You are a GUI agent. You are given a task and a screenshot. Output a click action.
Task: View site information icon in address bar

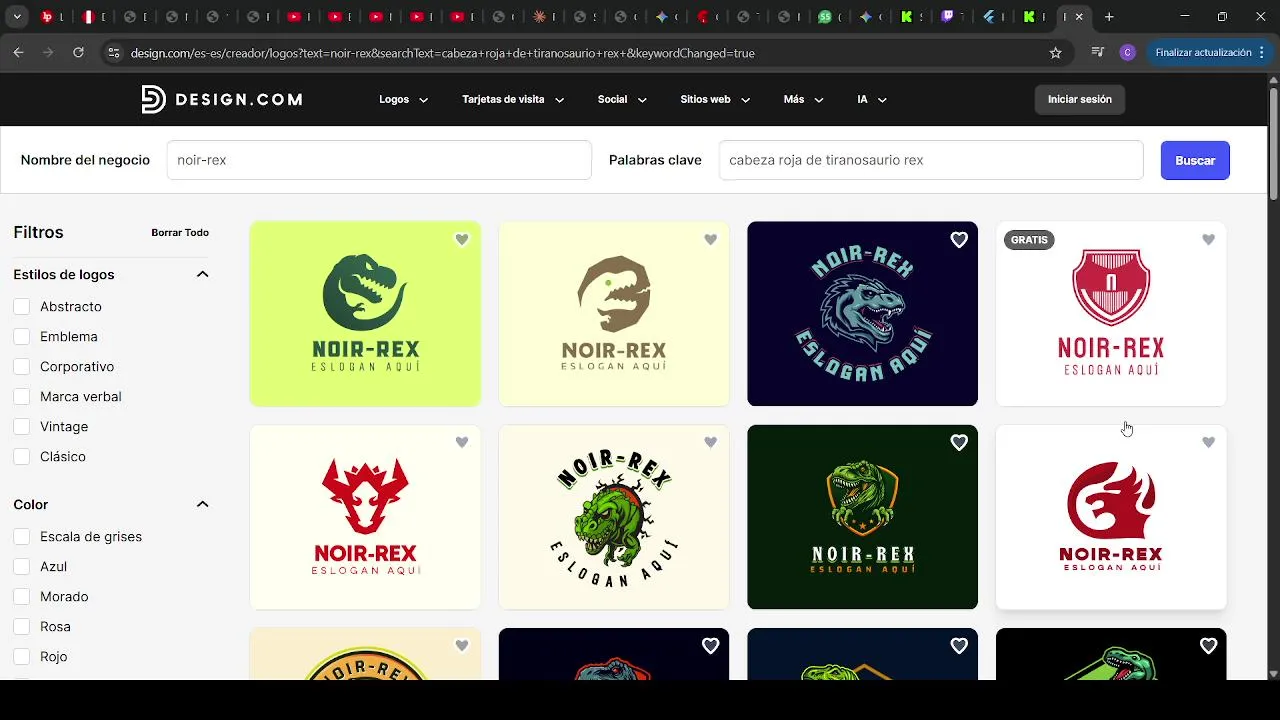(x=113, y=53)
